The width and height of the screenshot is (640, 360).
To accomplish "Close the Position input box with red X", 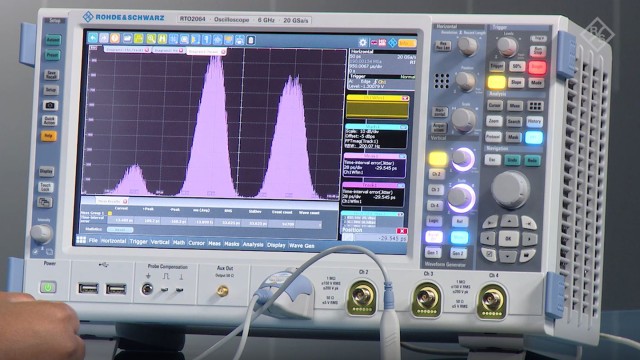I will pyautogui.click(x=402, y=231).
